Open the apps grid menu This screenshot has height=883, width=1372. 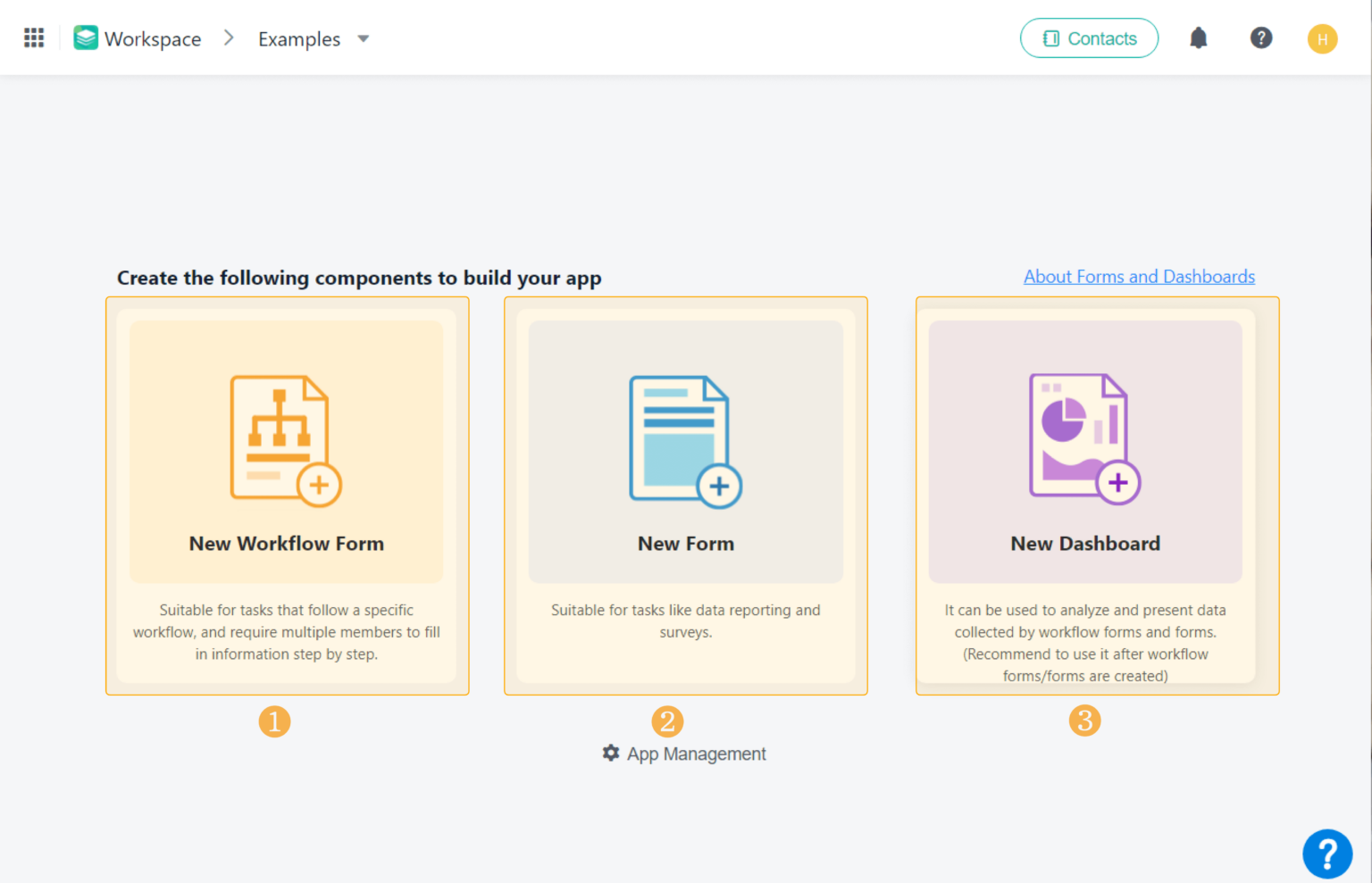[x=33, y=37]
